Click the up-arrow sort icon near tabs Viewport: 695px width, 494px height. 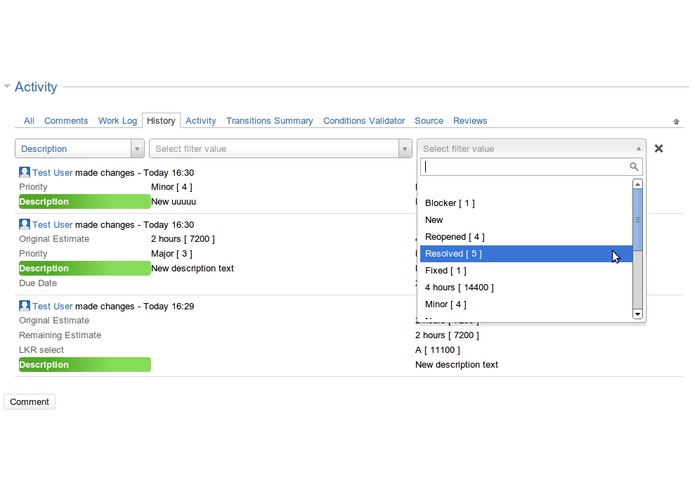point(676,121)
